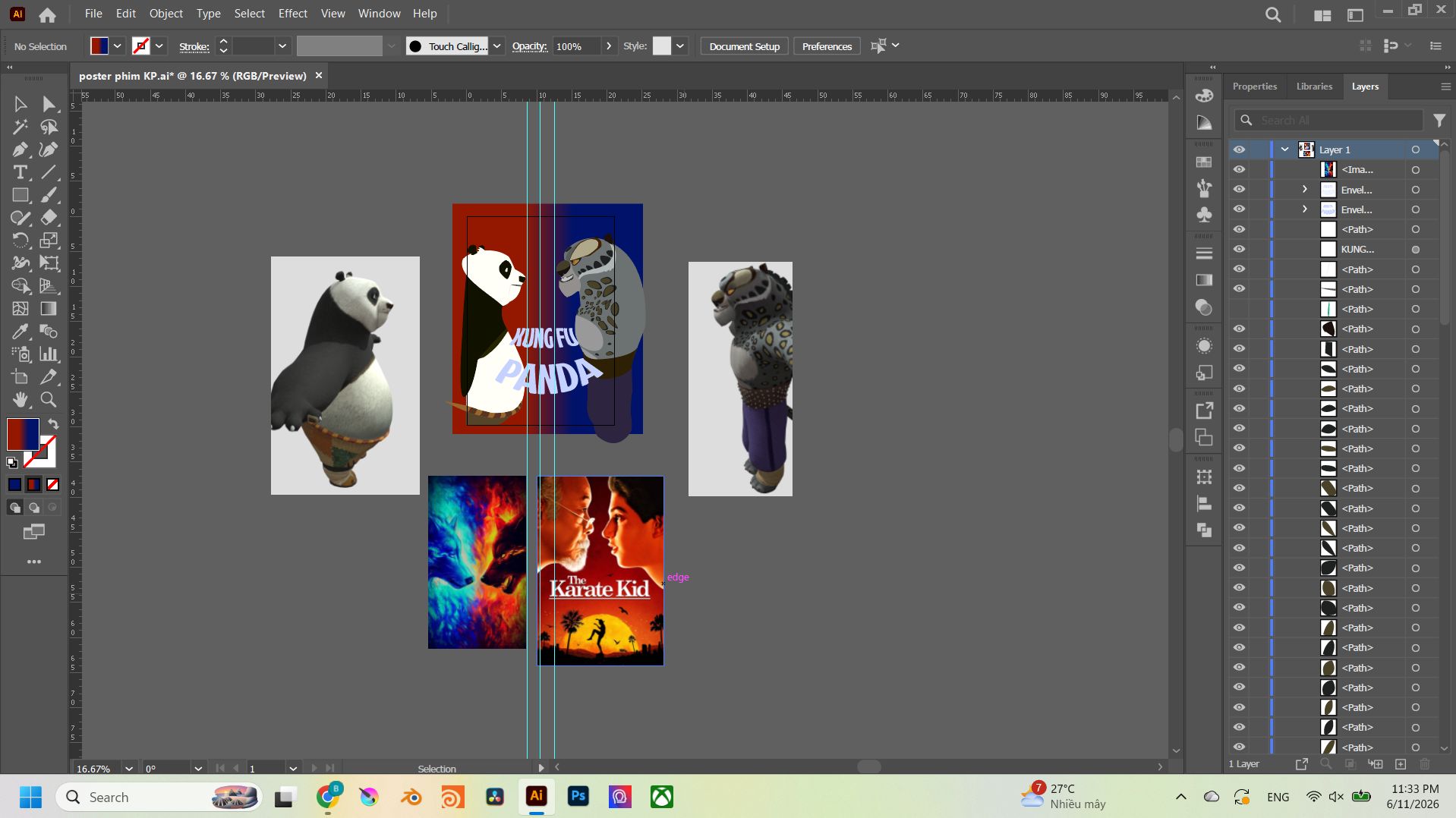Screen dimensions: 1456x818
Task: Select the Hand tool
Action: pyautogui.click(x=20, y=400)
